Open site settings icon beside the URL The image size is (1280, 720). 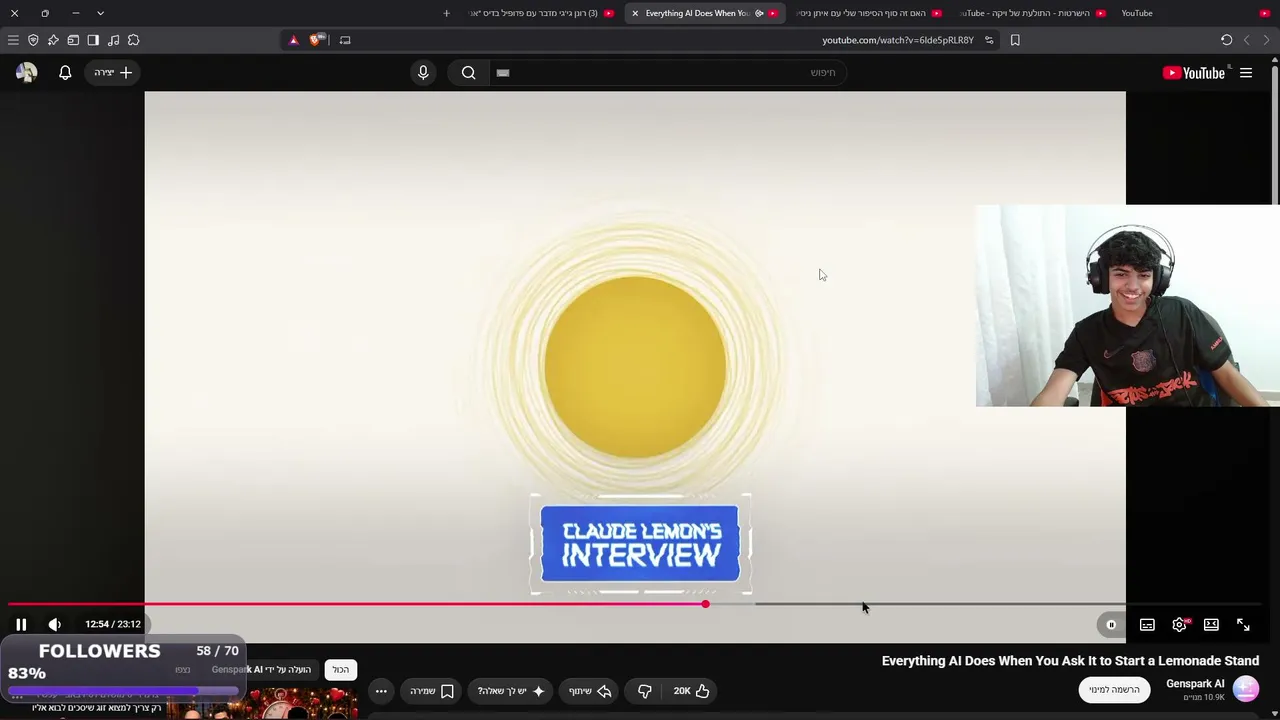pos(989,40)
